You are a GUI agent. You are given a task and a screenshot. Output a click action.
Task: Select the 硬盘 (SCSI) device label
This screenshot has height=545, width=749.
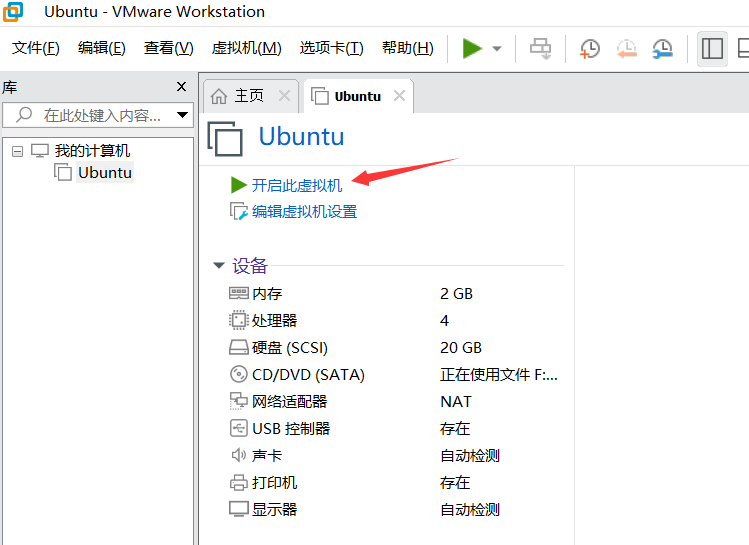pyautogui.click(x=289, y=347)
